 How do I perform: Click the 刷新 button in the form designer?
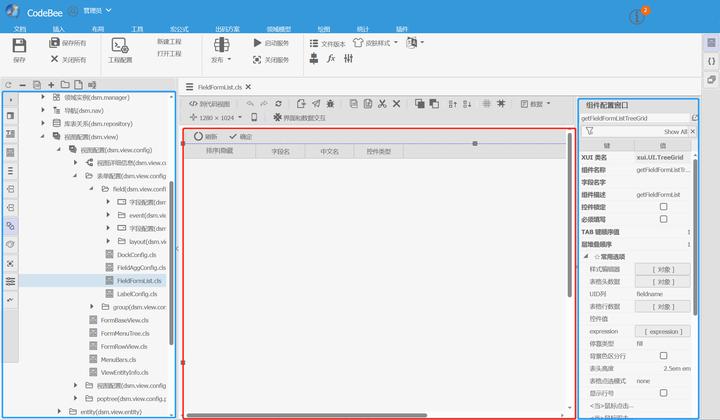point(205,136)
